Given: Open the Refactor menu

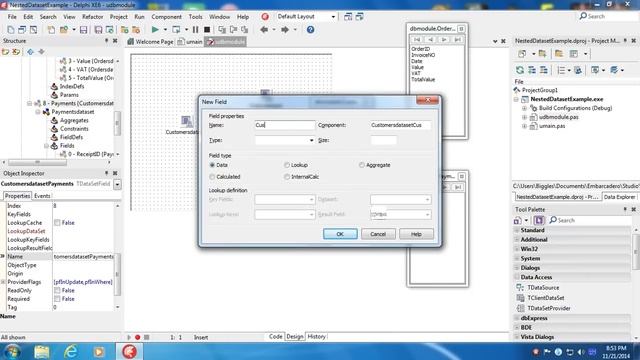Looking at the screenshot, I should [93, 17].
